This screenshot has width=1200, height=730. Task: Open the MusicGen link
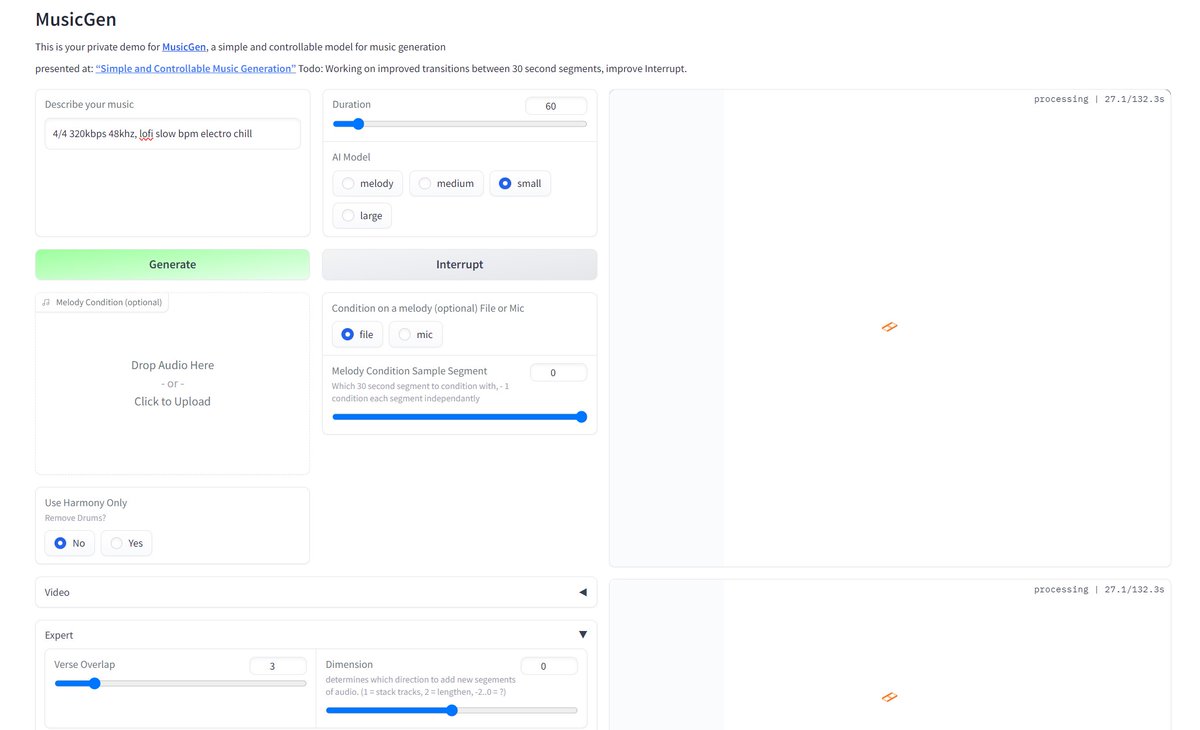click(x=184, y=47)
